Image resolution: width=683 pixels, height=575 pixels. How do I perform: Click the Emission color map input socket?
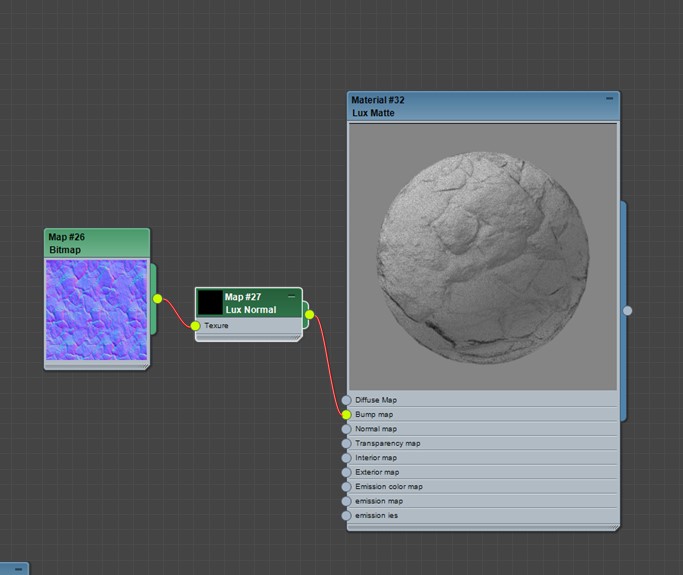[347, 487]
